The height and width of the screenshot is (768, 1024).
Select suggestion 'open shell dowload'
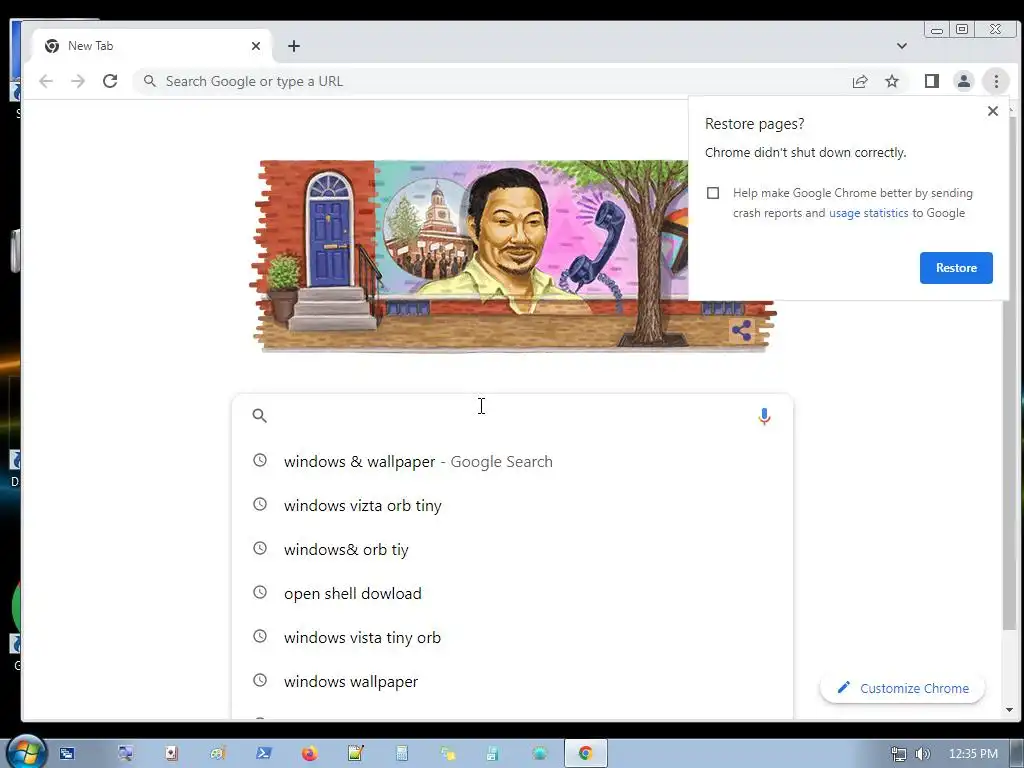pyautogui.click(x=513, y=594)
